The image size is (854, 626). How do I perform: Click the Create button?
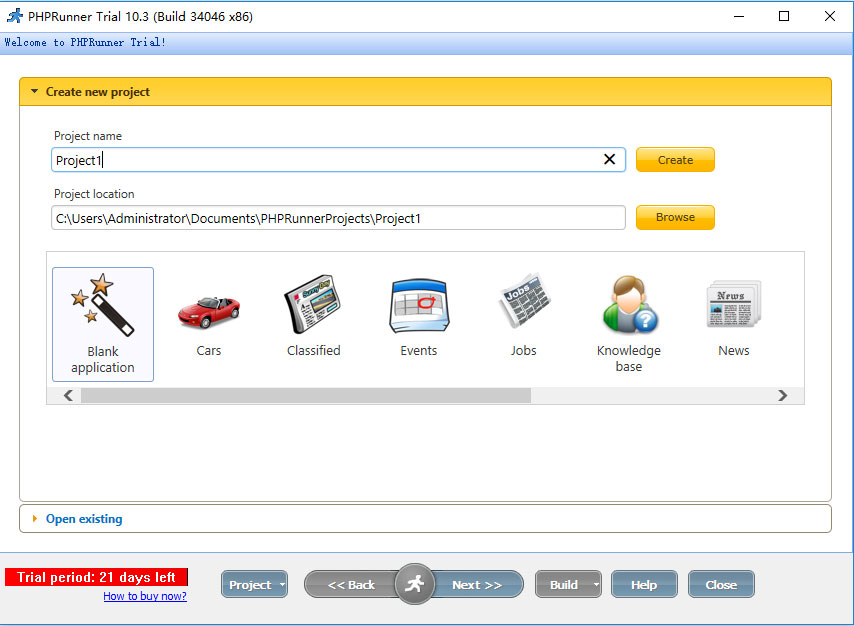tap(675, 160)
